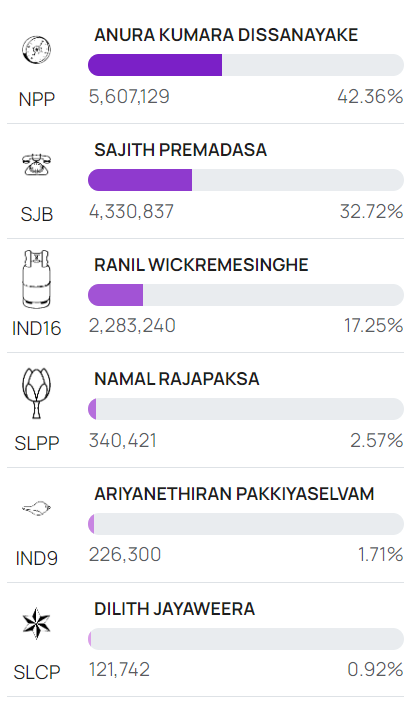The image size is (420, 711).
Task: Click the IND16 gas cylinder symbol
Action: point(36,279)
